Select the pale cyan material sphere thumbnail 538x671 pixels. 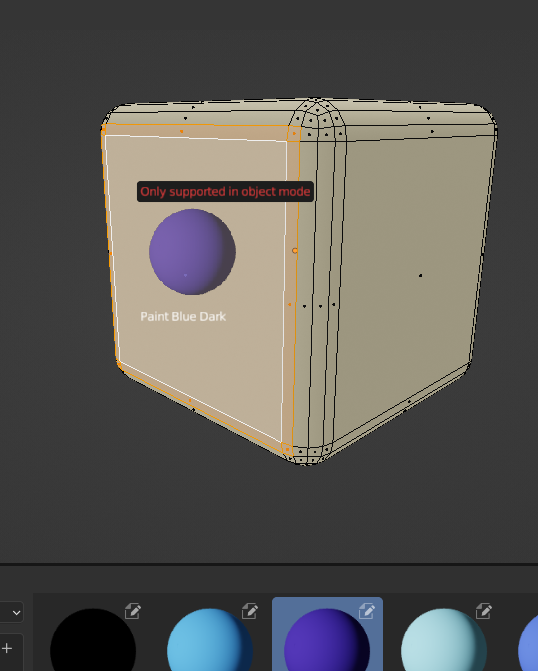click(444, 640)
